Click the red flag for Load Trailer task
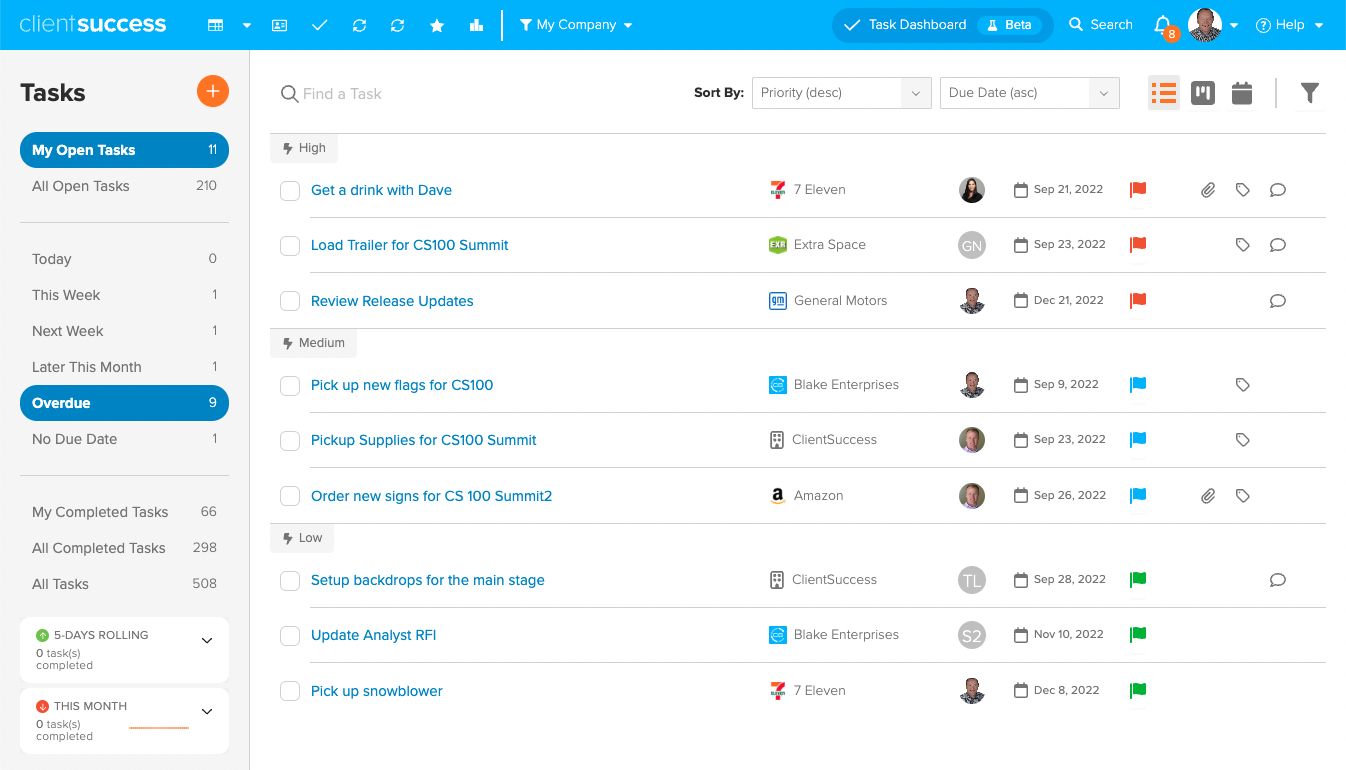Image resolution: width=1346 pixels, height=770 pixels. (x=1138, y=244)
